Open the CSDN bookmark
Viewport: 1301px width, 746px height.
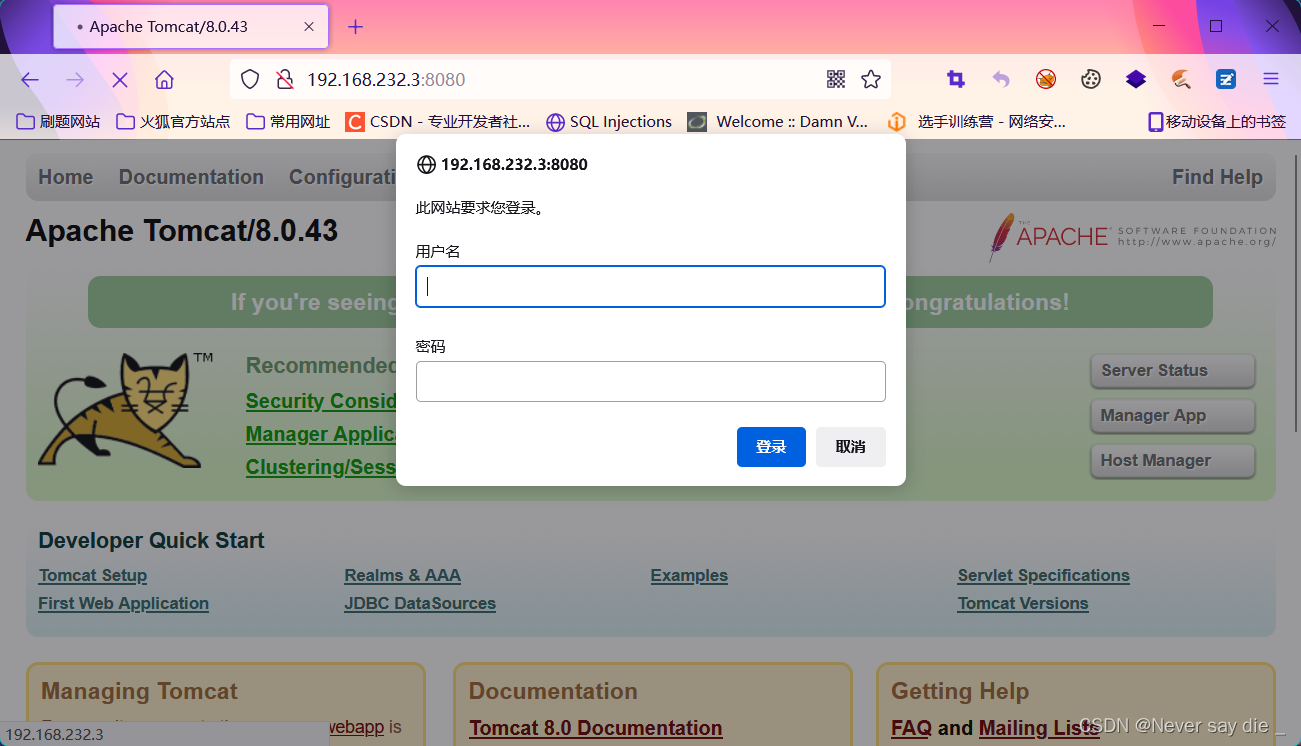point(438,122)
